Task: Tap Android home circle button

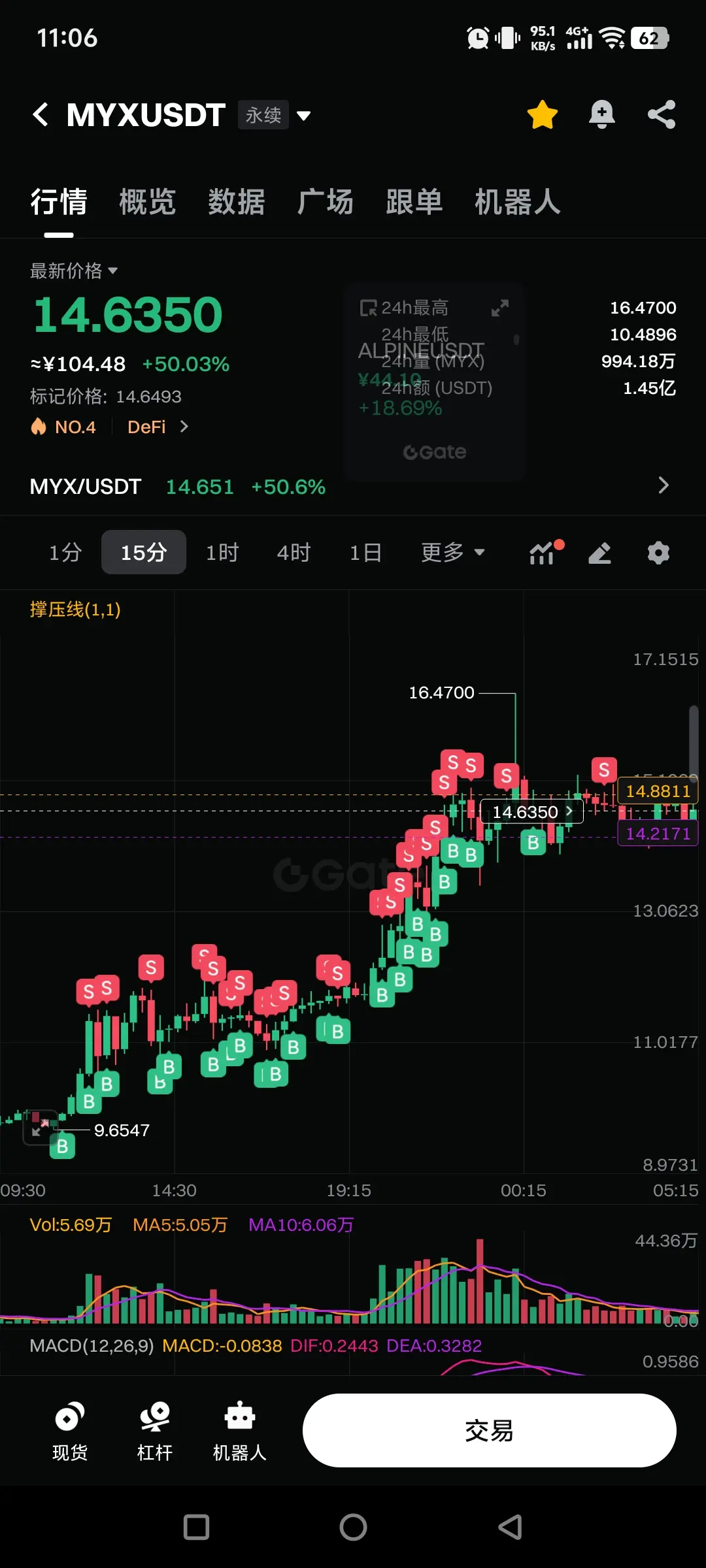Action: [x=353, y=1527]
